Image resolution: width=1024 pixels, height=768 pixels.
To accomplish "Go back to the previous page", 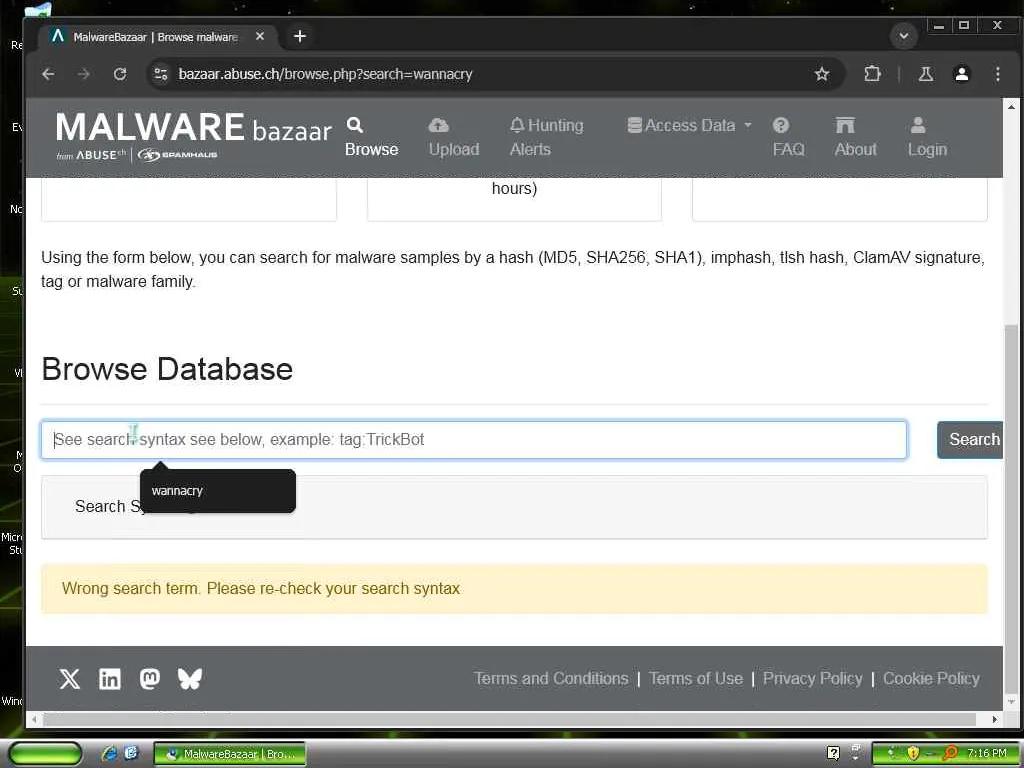I will click(48, 74).
